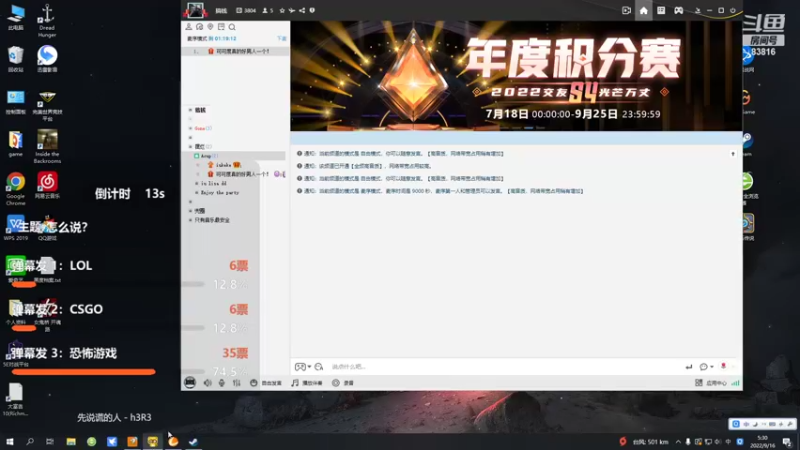Favorite the channel with the star icon
800x450 pixels.
tap(282, 10)
